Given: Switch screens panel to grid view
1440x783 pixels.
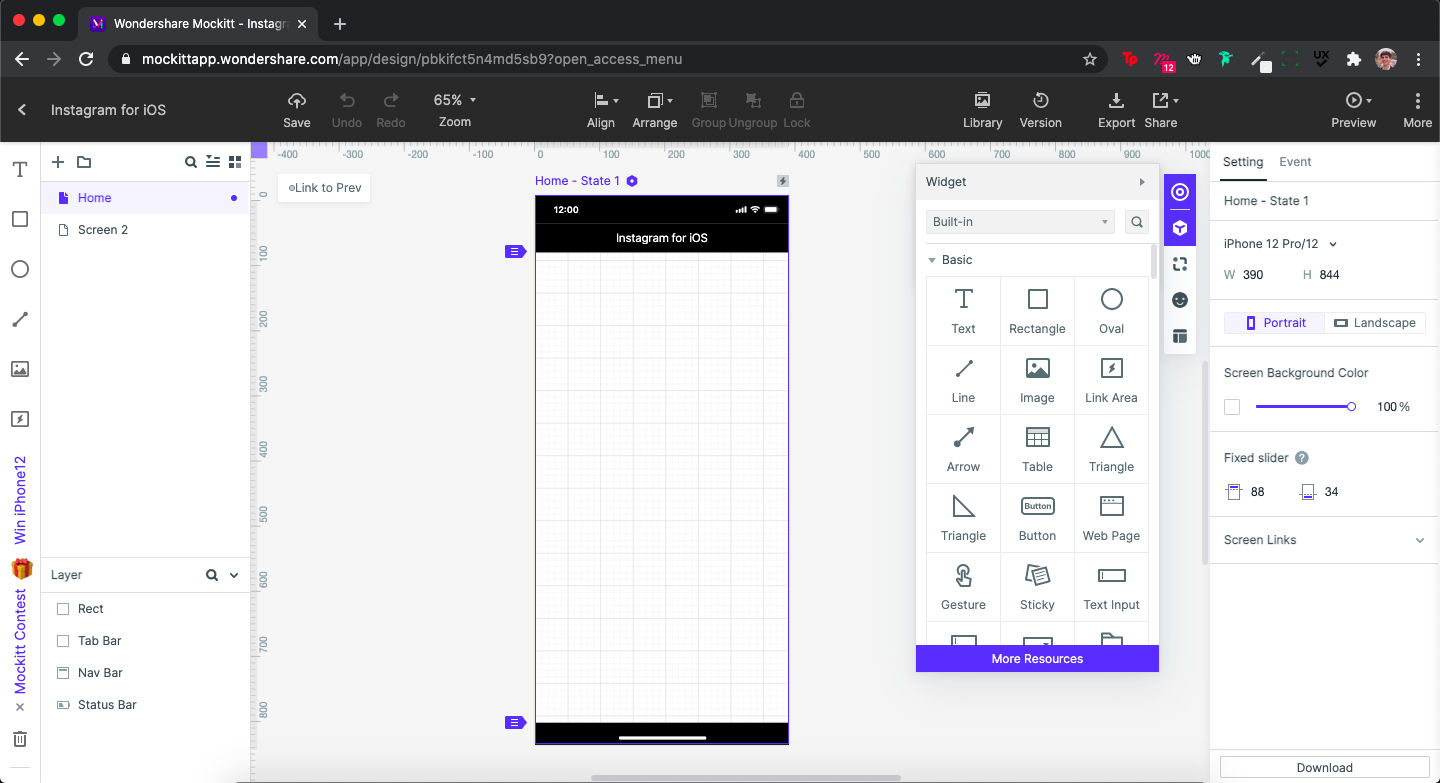Looking at the screenshot, I should point(235,162).
